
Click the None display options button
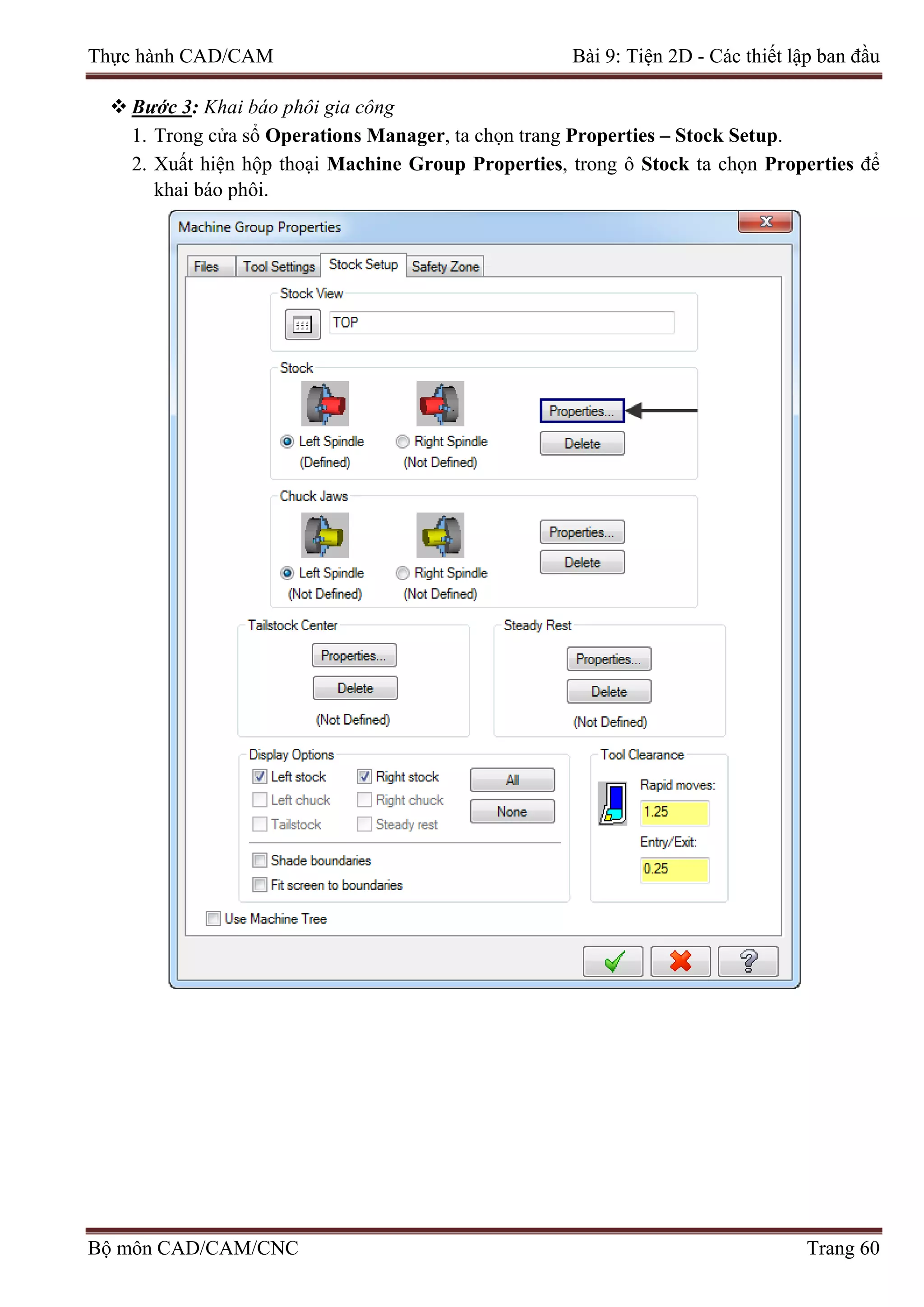tap(513, 811)
